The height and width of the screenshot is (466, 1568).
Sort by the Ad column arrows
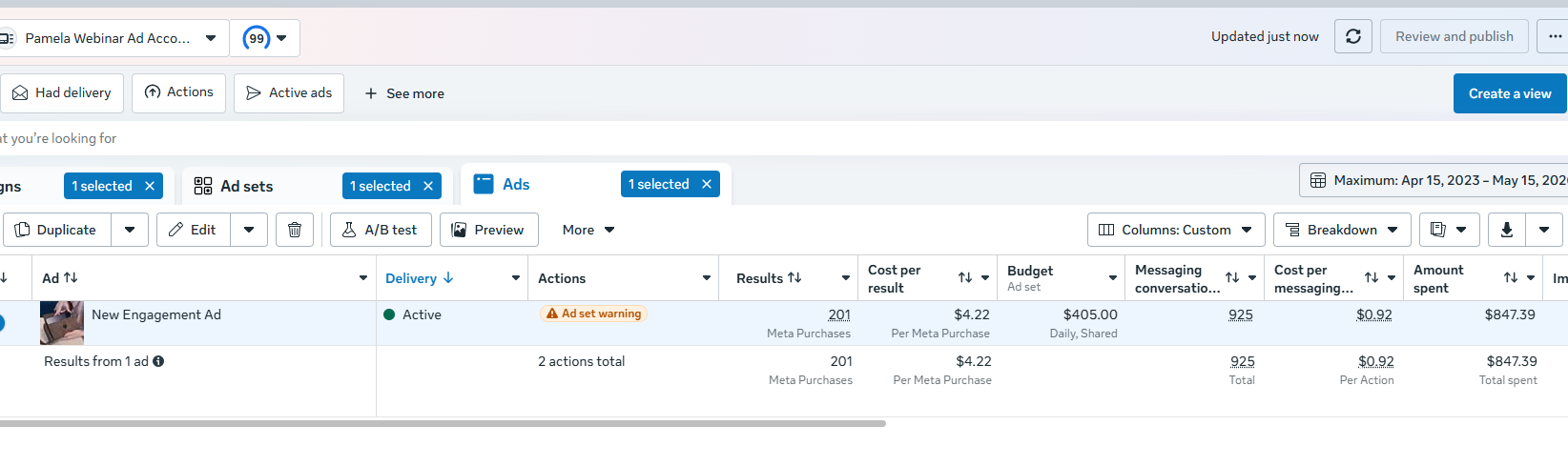point(71,277)
